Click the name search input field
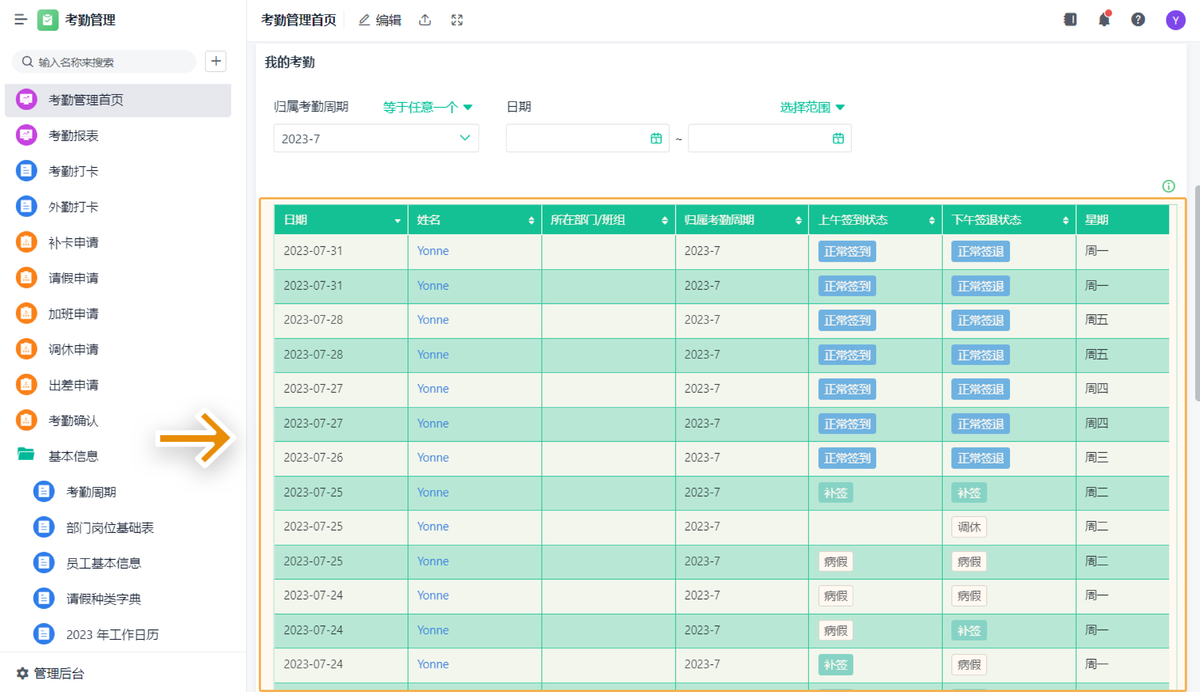The width and height of the screenshot is (1200, 692). coord(110,62)
